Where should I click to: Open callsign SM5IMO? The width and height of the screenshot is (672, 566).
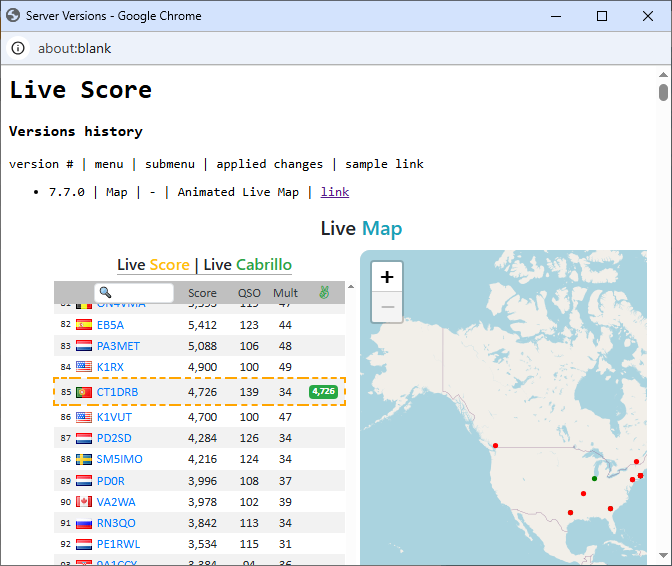[x=120, y=459]
